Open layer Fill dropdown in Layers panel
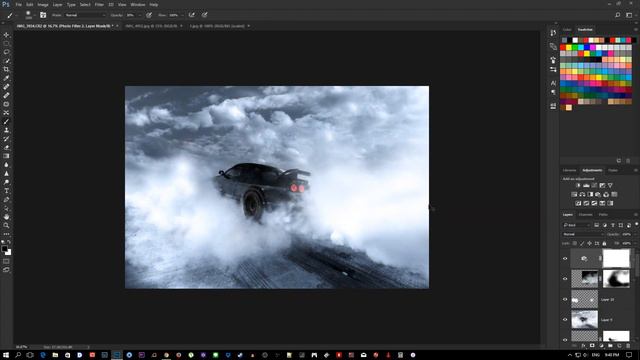The height and width of the screenshot is (360, 640). (635, 243)
